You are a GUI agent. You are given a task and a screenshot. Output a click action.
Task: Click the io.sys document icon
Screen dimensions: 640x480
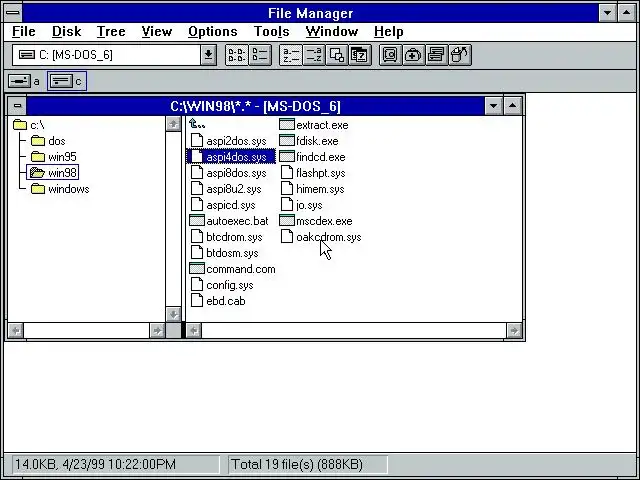click(x=287, y=204)
